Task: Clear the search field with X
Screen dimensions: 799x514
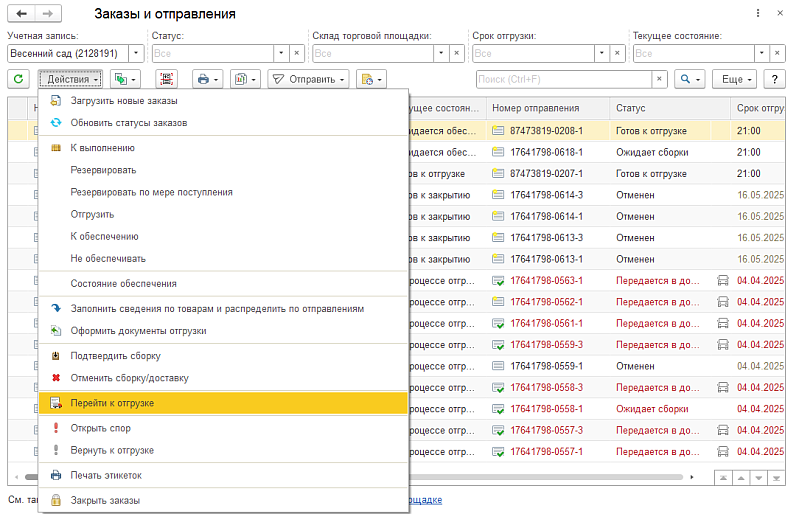Action: (x=659, y=79)
